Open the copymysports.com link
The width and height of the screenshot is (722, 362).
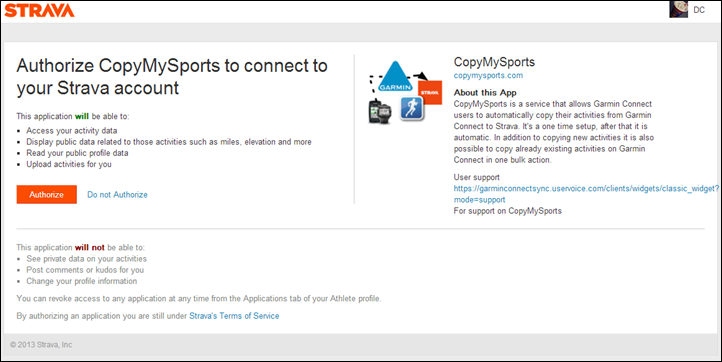coord(488,76)
